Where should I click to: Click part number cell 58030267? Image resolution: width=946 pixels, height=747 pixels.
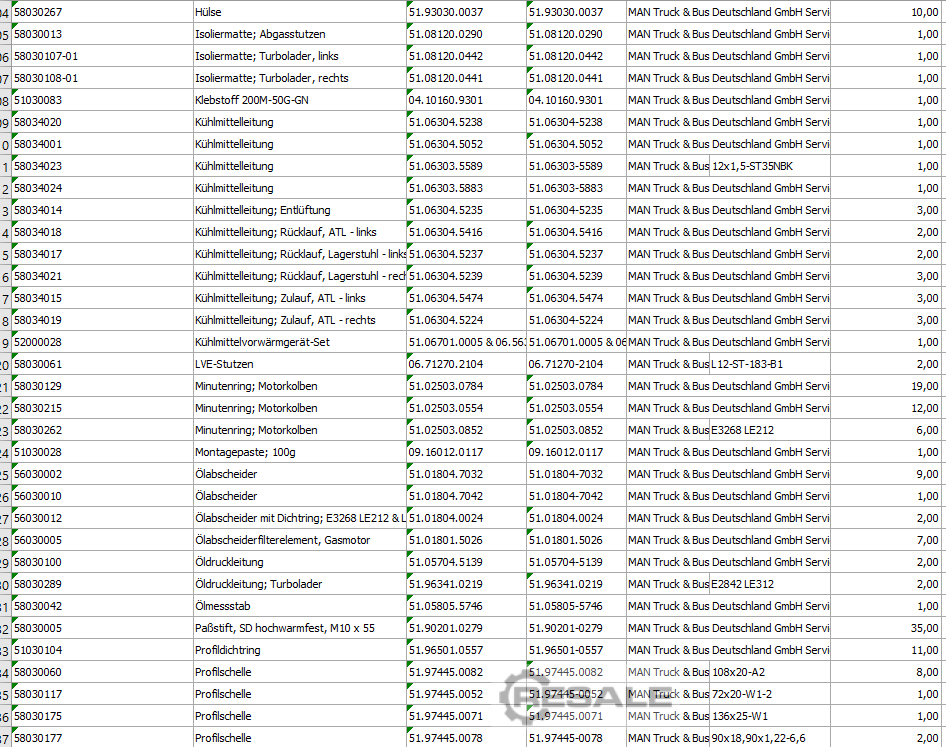point(100,12)
